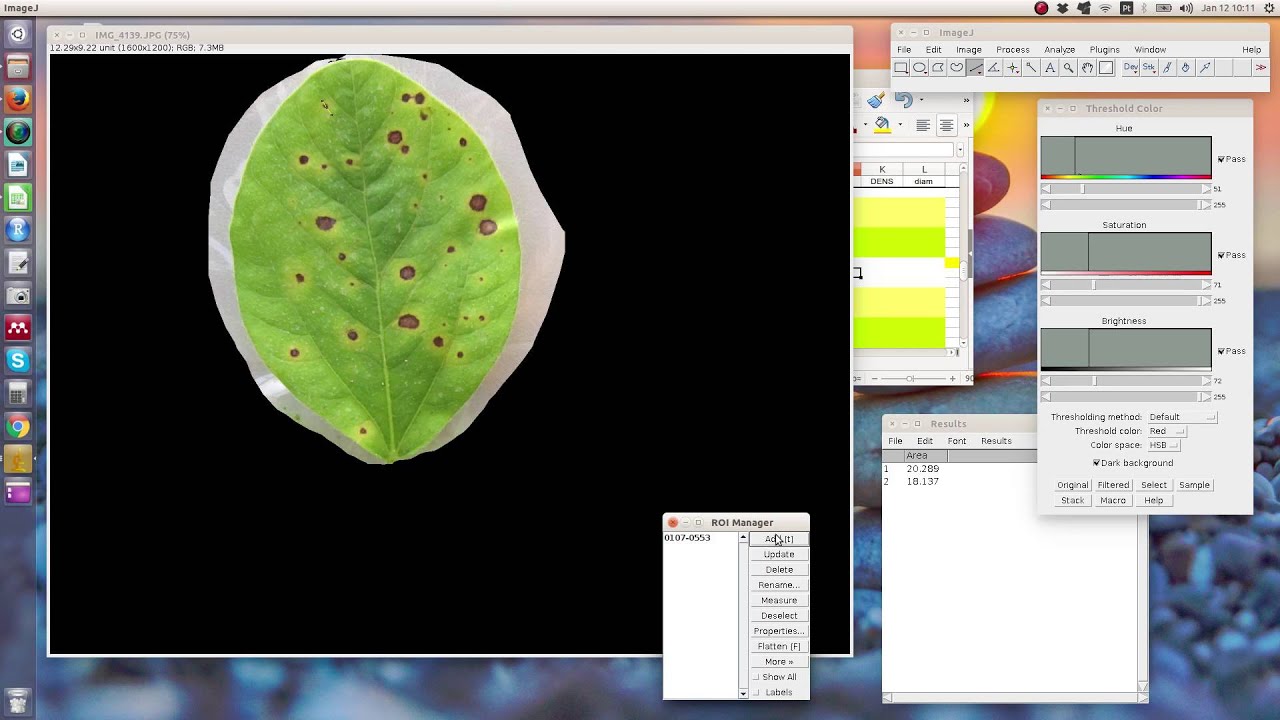Select the Rectangle selection tool in ImageJ
The image size is (1280, 720).
coord(901,68)
